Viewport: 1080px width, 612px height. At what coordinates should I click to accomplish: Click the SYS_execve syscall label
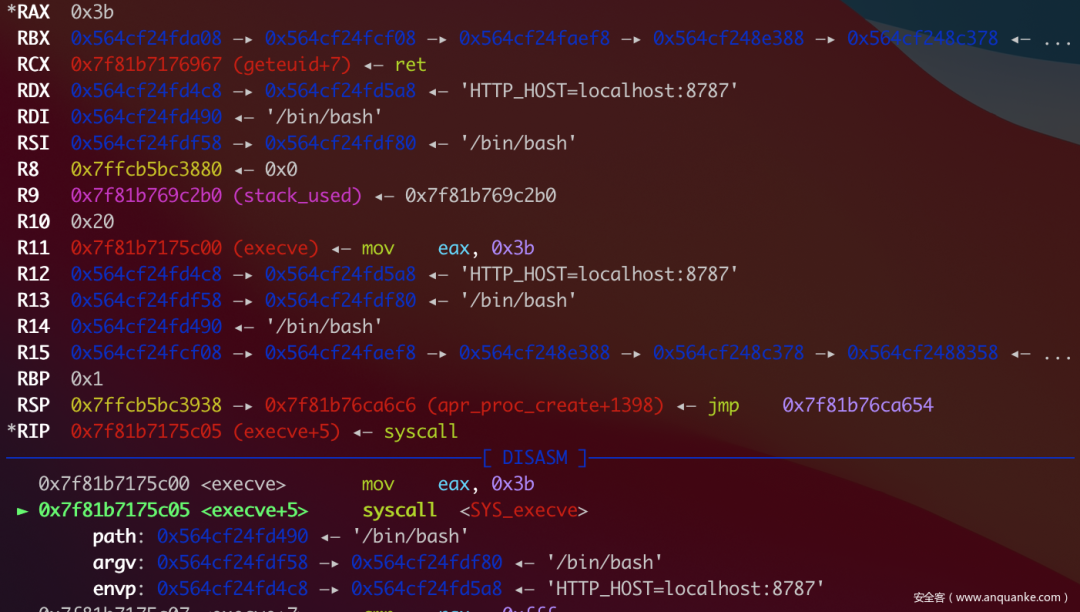pos(524,511)
